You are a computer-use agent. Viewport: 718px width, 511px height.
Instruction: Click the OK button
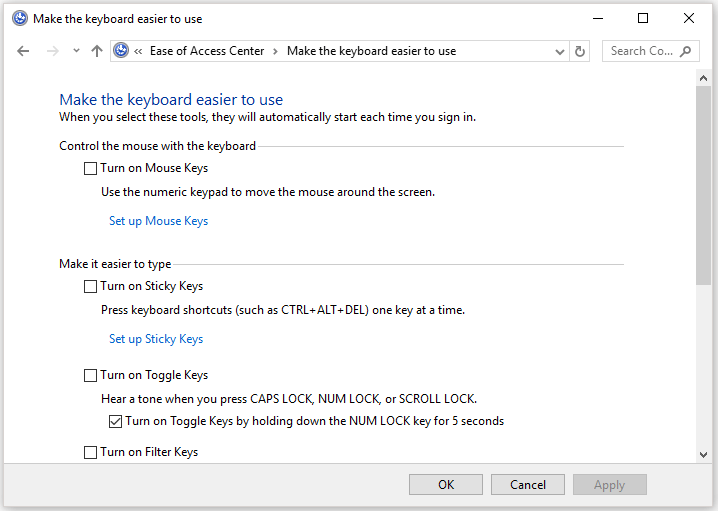click(446, 484)
